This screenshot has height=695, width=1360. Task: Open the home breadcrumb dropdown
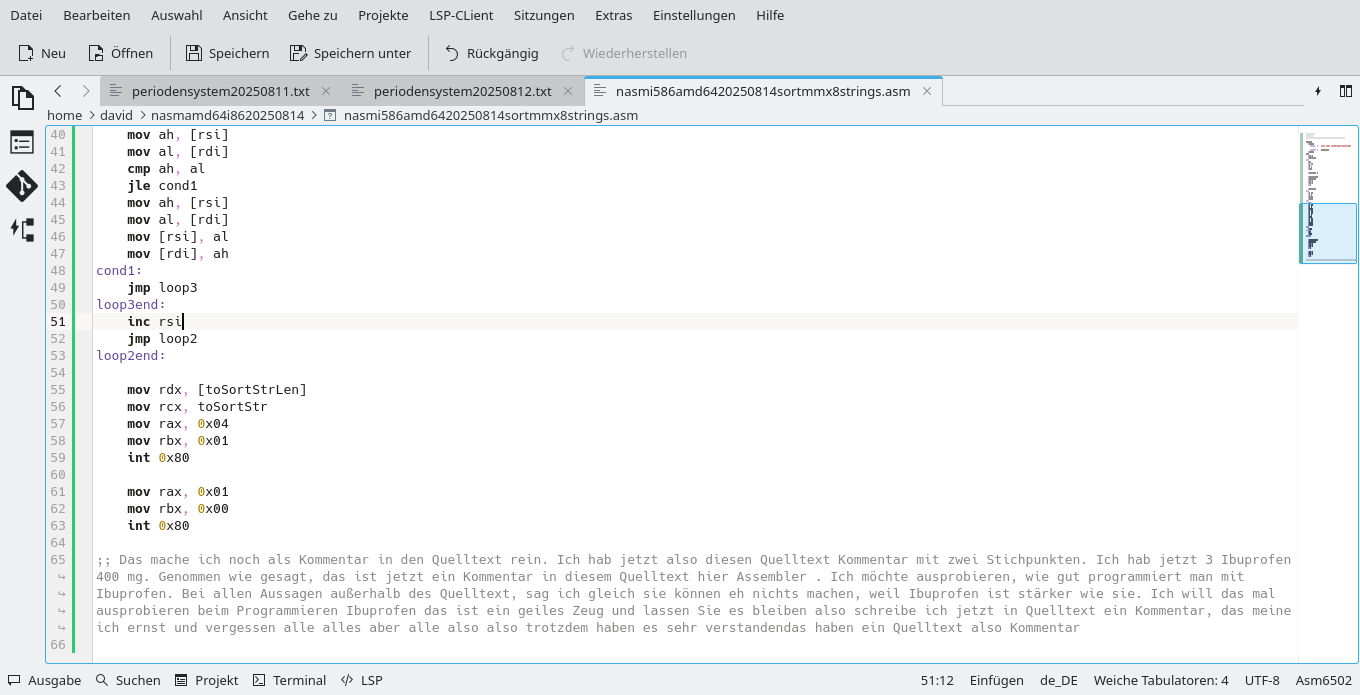[64, 115]
